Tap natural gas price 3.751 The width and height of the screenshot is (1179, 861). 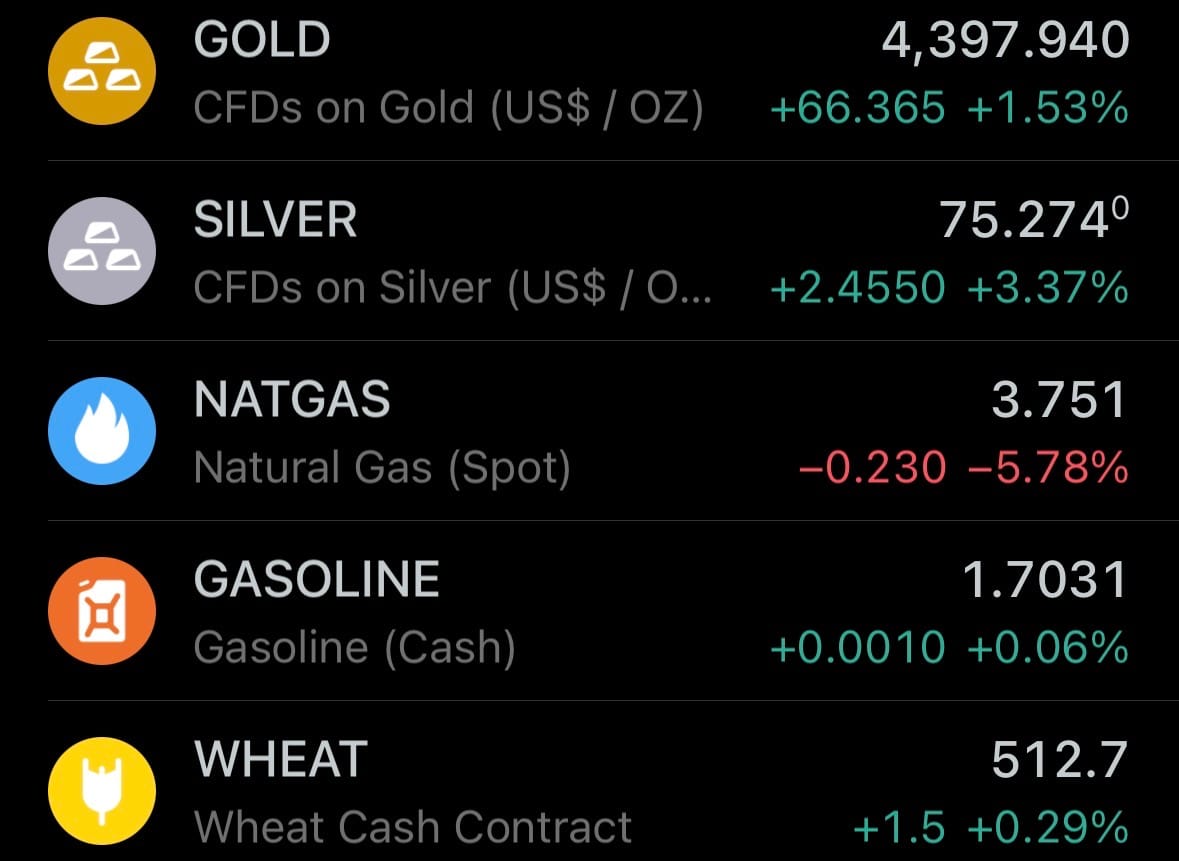(x=1059, y=400)
